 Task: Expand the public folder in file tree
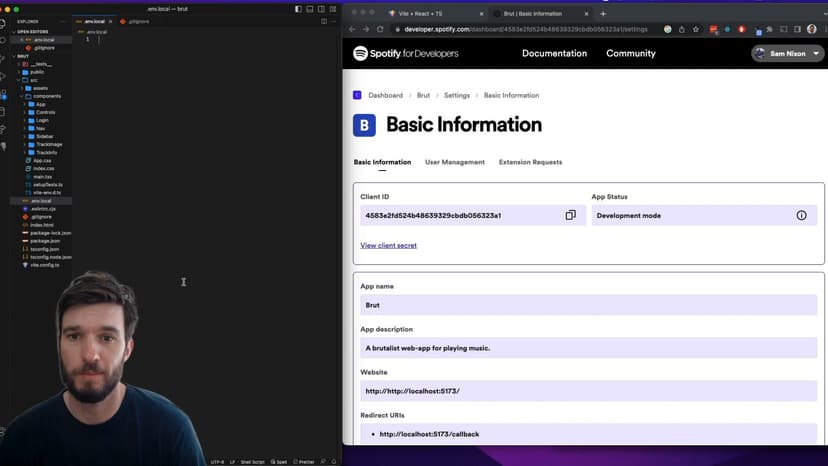pos(37,72)
